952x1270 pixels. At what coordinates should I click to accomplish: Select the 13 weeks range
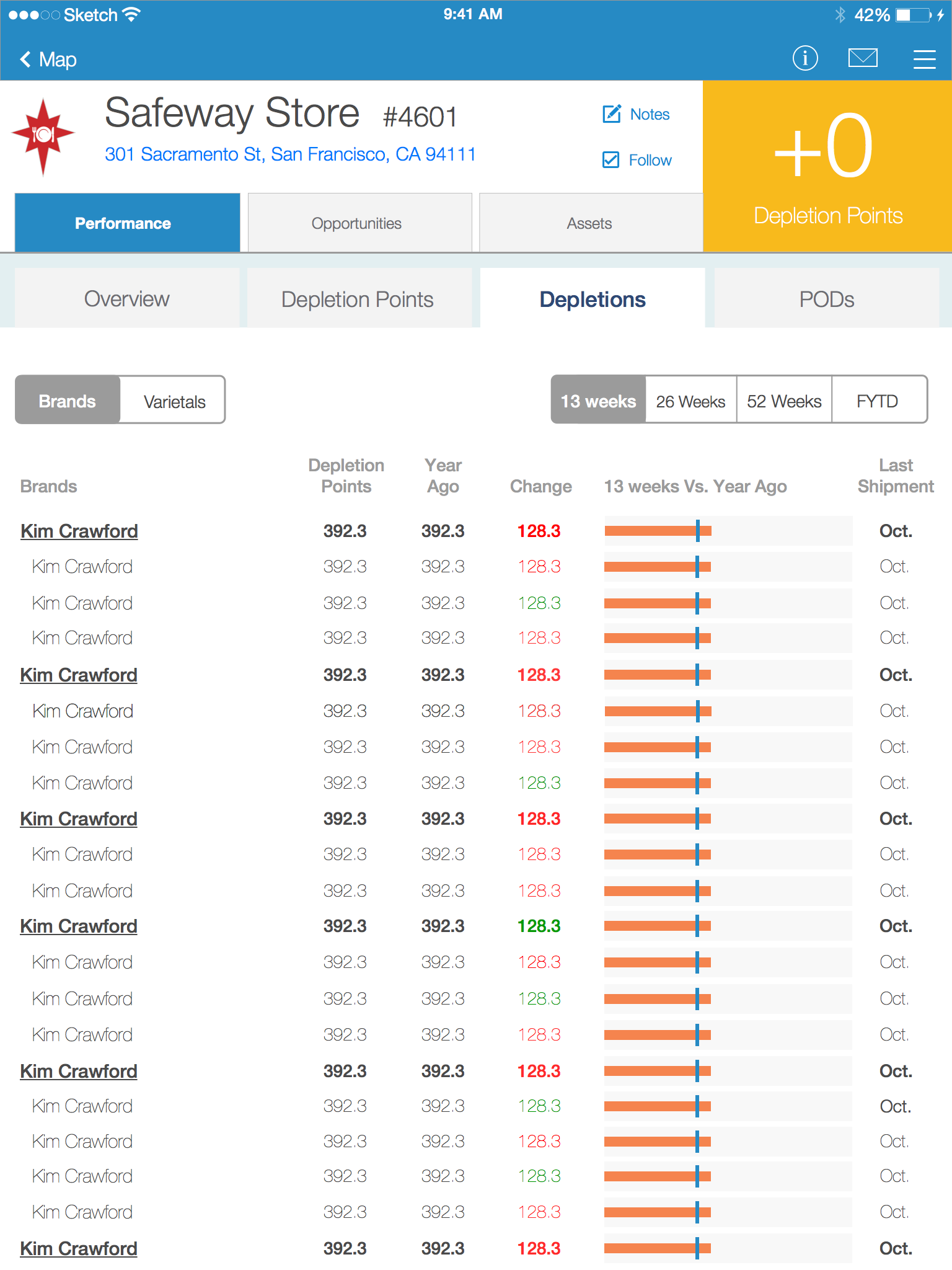[598, 401]
